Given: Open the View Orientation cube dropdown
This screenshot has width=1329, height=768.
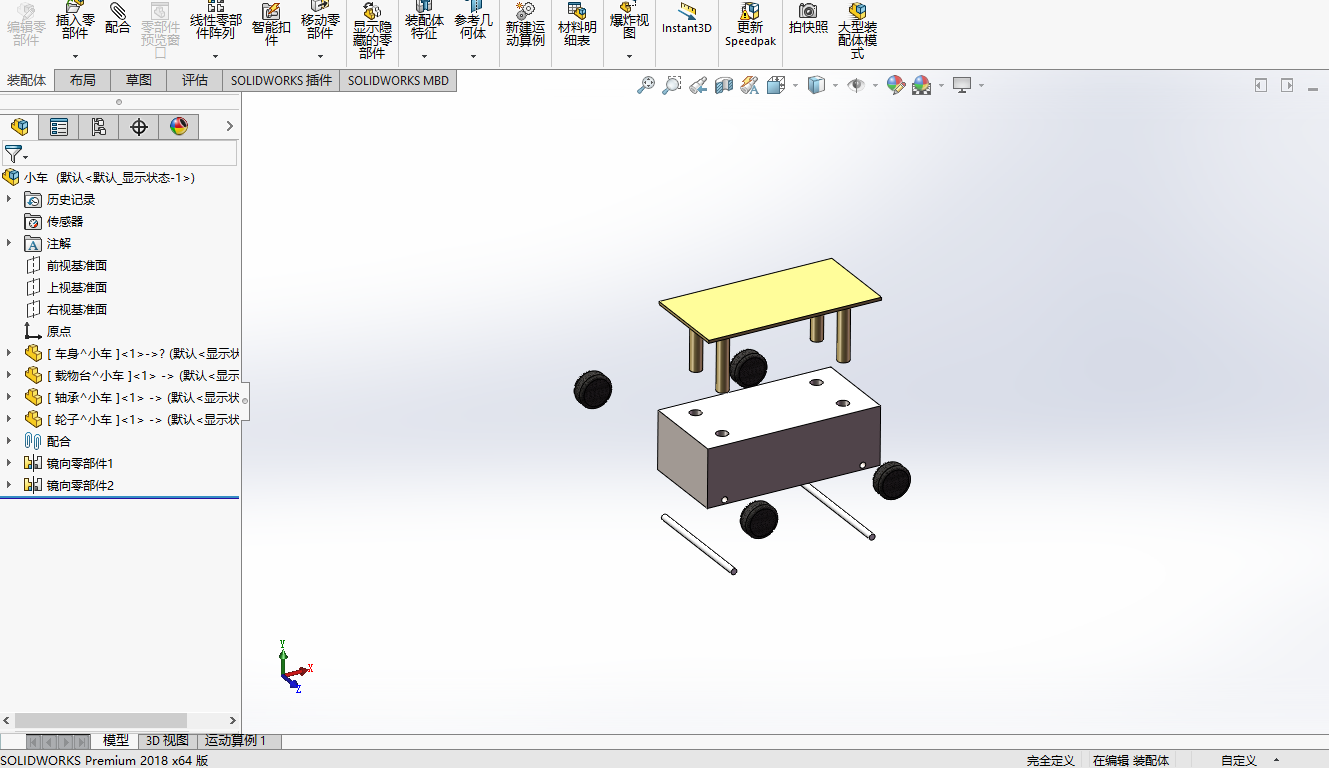Looking at the screenshot, I should click(796, 86).
